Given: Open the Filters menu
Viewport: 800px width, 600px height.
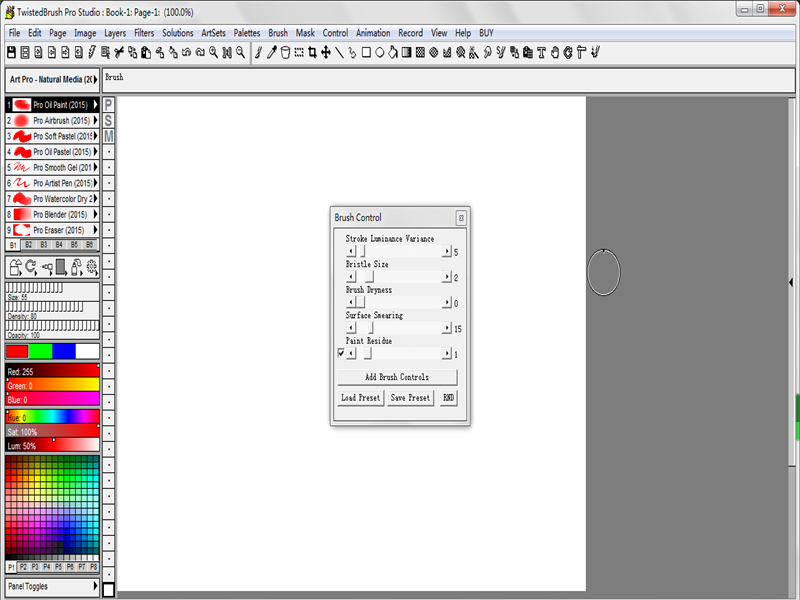Looking at the screenshot, I should pos(144,33).
